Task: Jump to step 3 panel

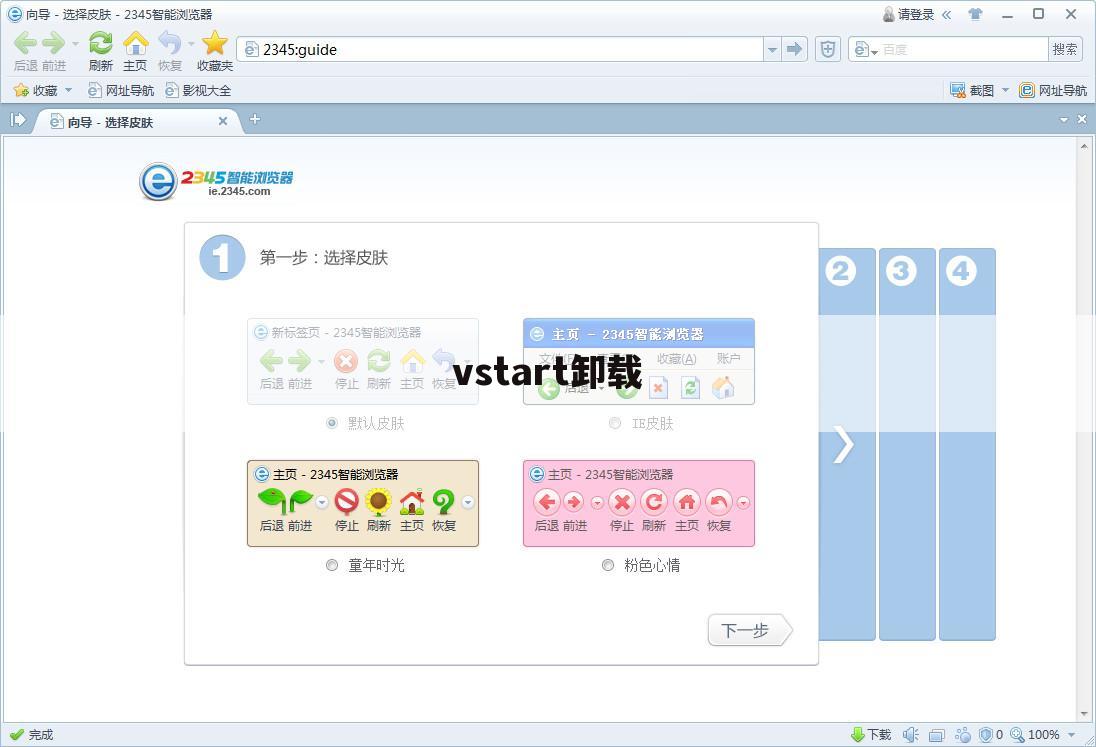Action: coord(907,444)
